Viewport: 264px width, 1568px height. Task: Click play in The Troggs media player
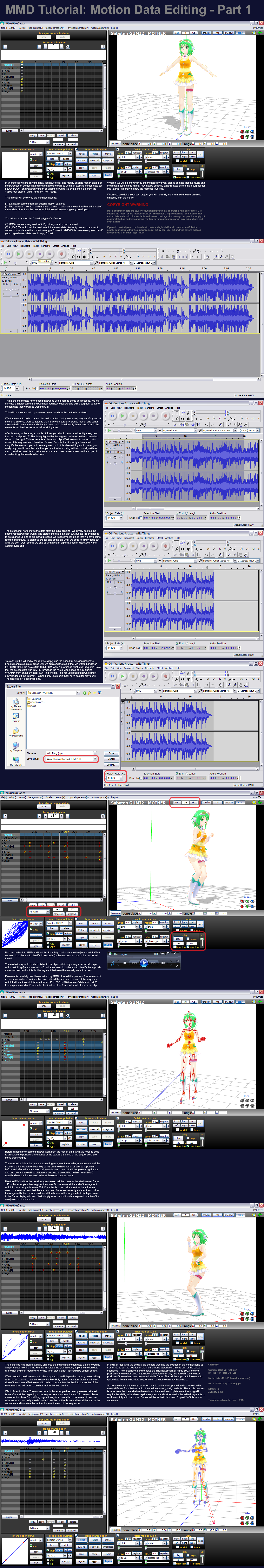tap(144, 963)
